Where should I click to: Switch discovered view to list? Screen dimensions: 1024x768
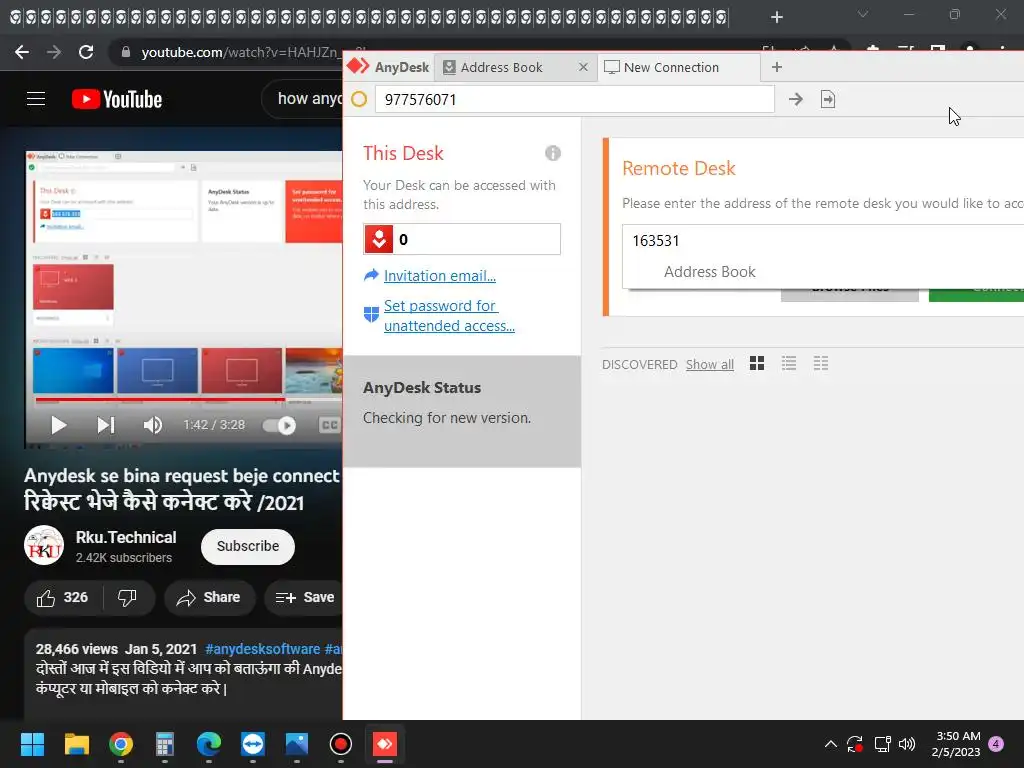789,363
